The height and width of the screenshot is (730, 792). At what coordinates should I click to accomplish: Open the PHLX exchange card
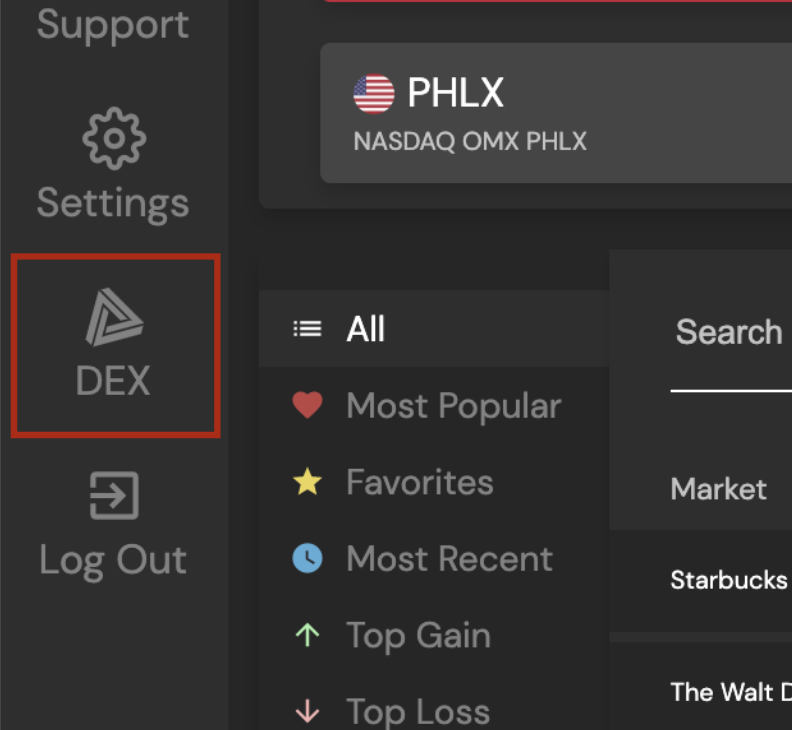coord(556,113)
